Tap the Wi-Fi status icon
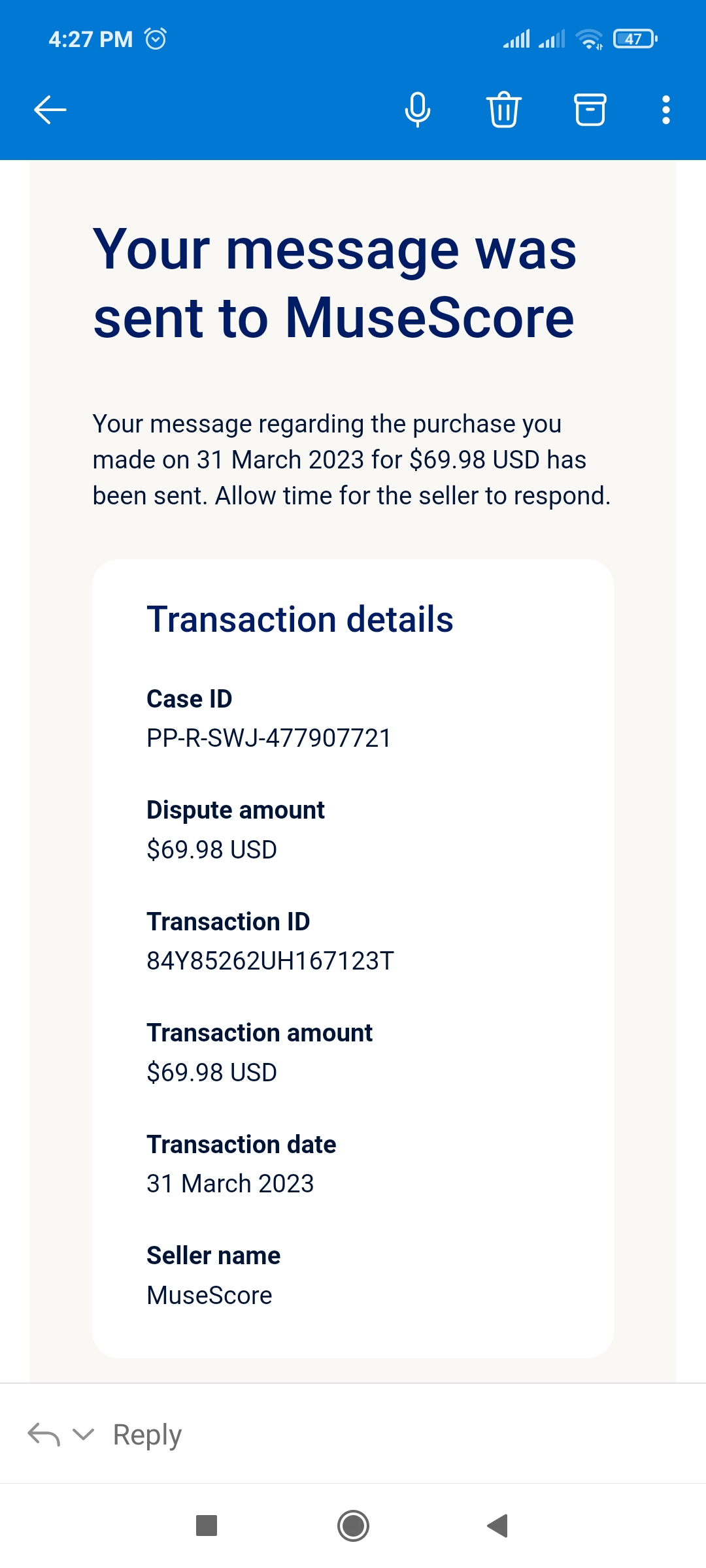Viewport: 706px width, 1568px height. (589, 39)
